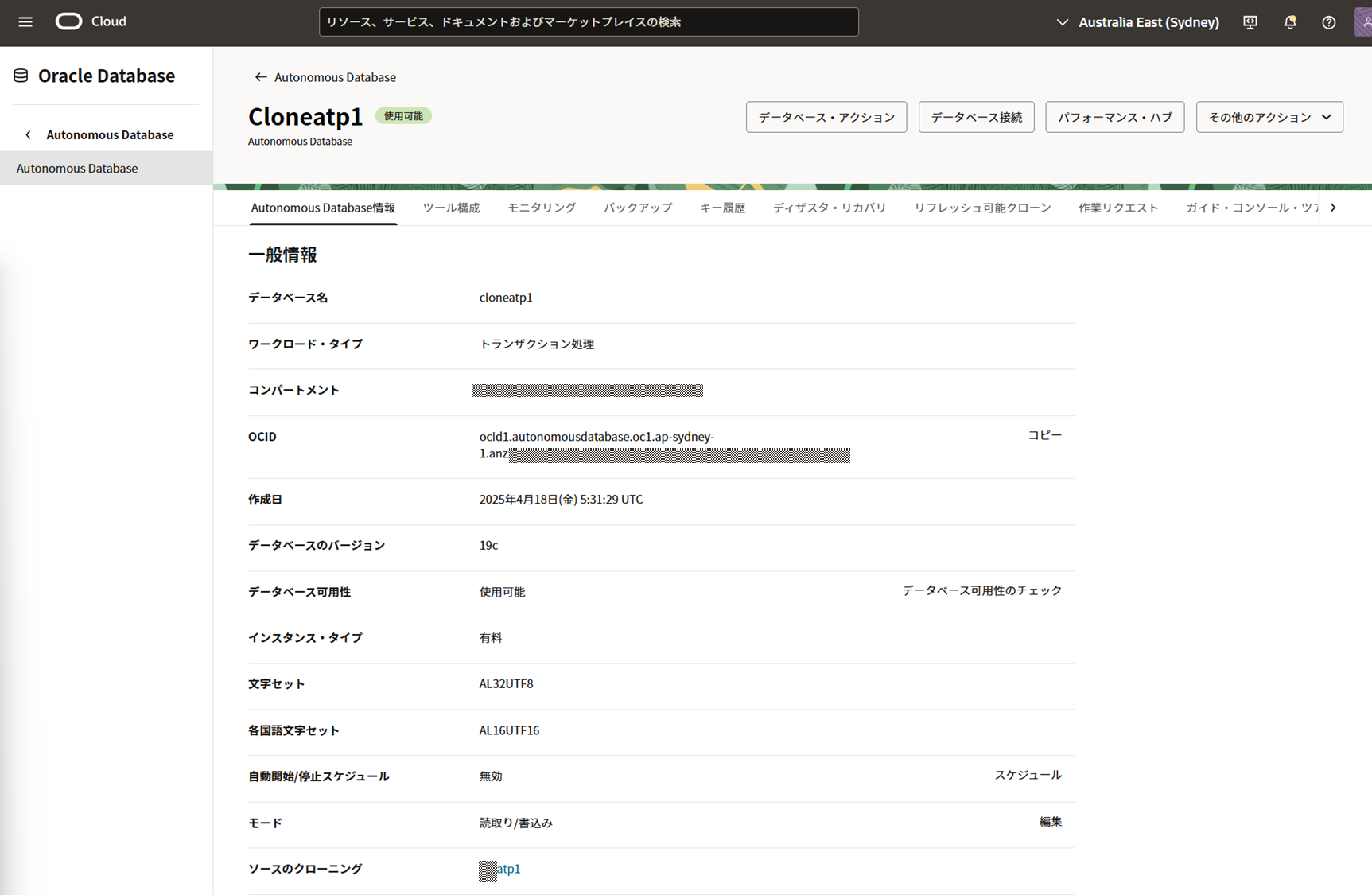Click the AL32UTF8 character set value

[x=506, y=683]
